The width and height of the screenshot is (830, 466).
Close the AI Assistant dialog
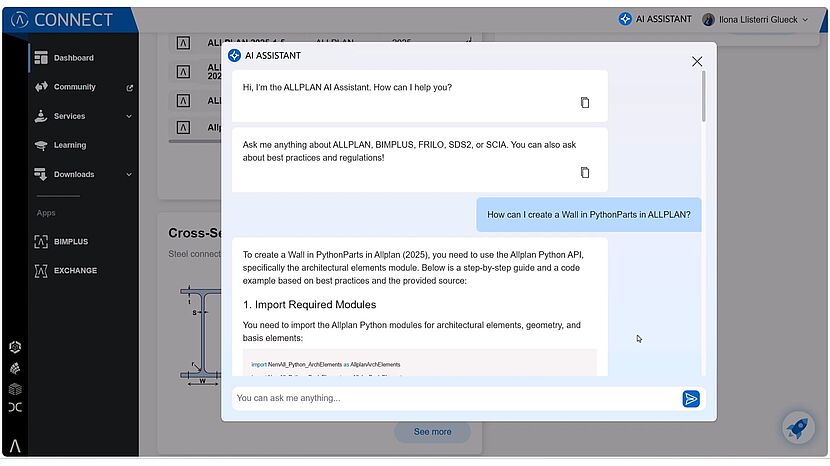697,61
